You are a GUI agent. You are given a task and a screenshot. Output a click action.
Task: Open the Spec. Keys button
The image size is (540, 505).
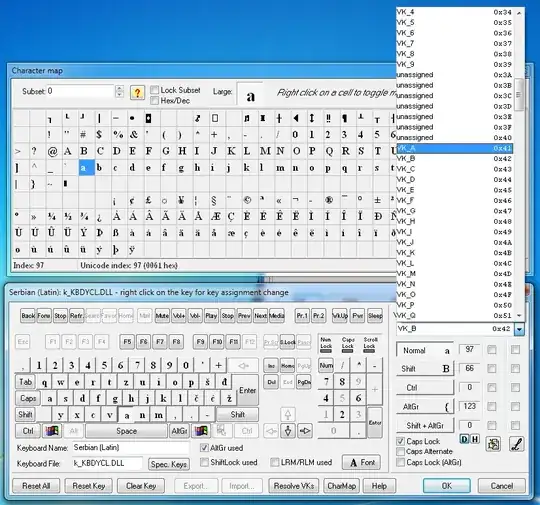pos(169,464)
